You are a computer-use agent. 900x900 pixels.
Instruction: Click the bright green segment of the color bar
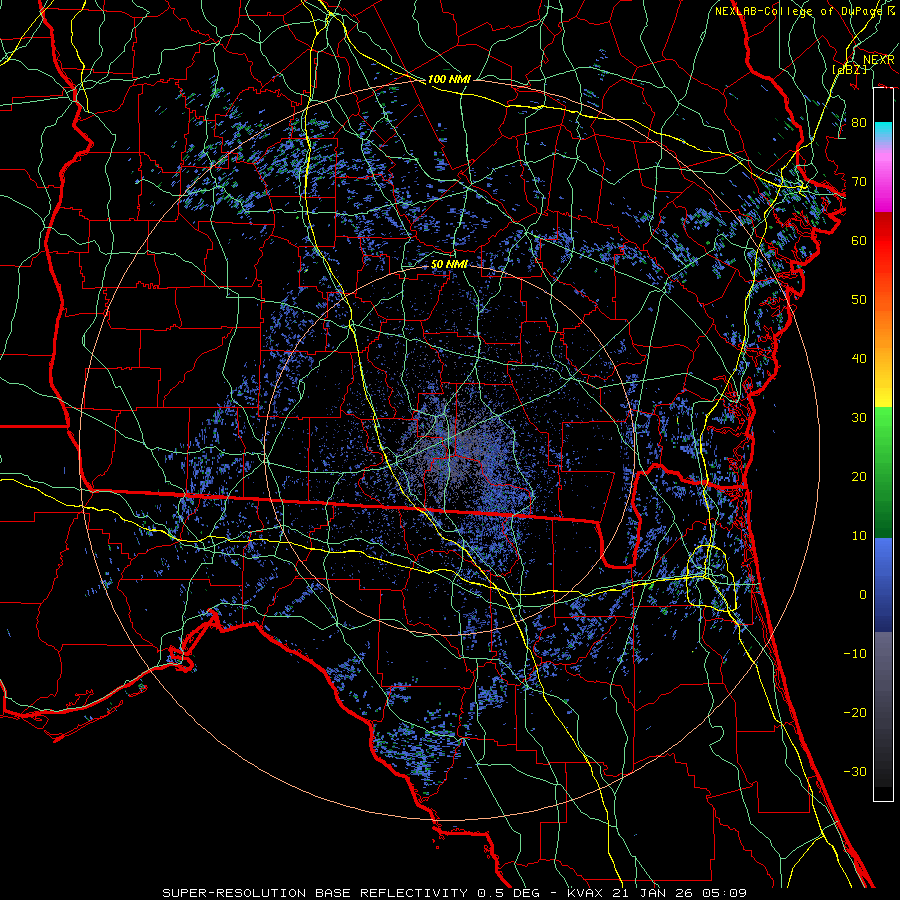[883, 428]
